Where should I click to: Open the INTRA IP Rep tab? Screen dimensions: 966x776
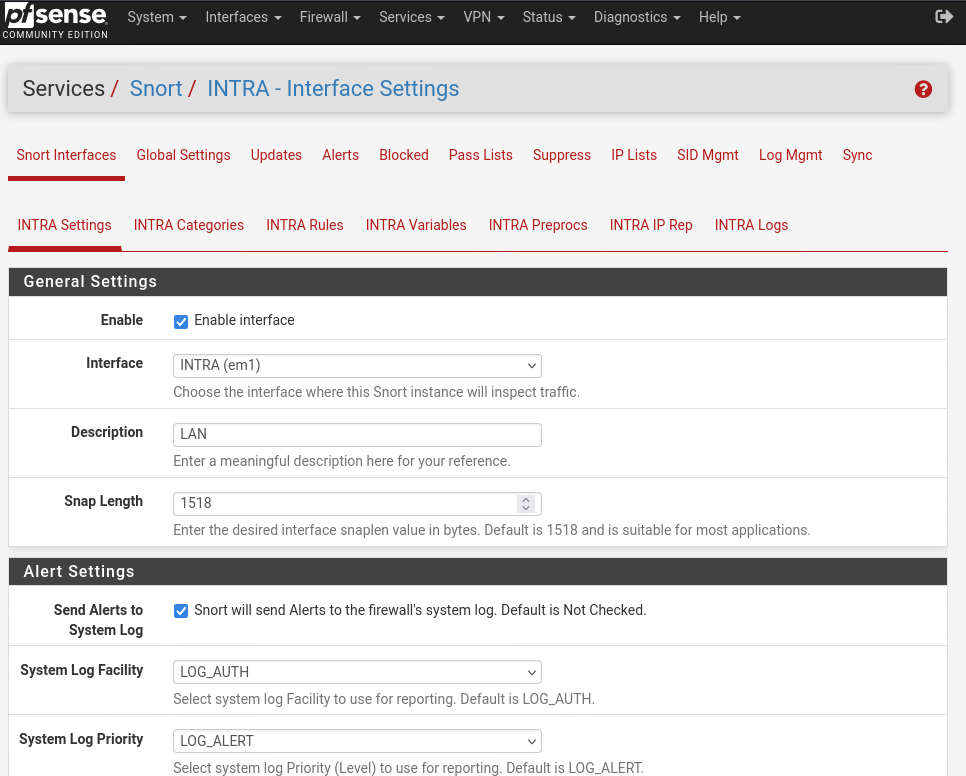(x=651, y=225)
